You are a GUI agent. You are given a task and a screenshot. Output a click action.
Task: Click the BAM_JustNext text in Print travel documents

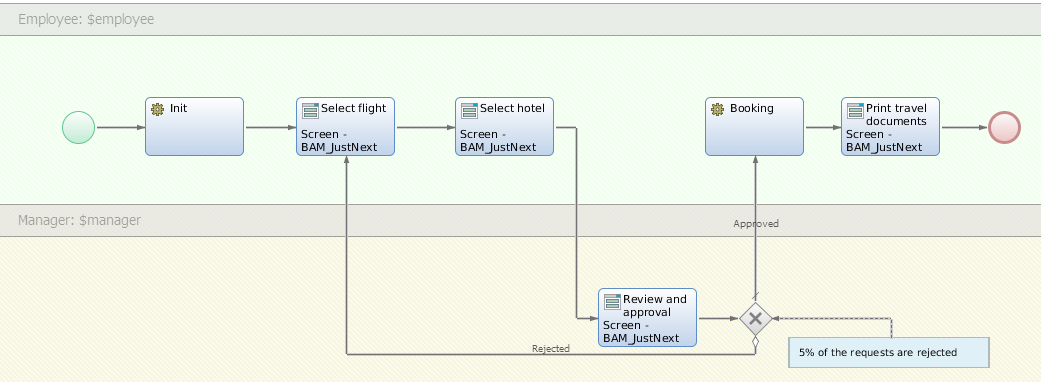click(x=884, y=147)
